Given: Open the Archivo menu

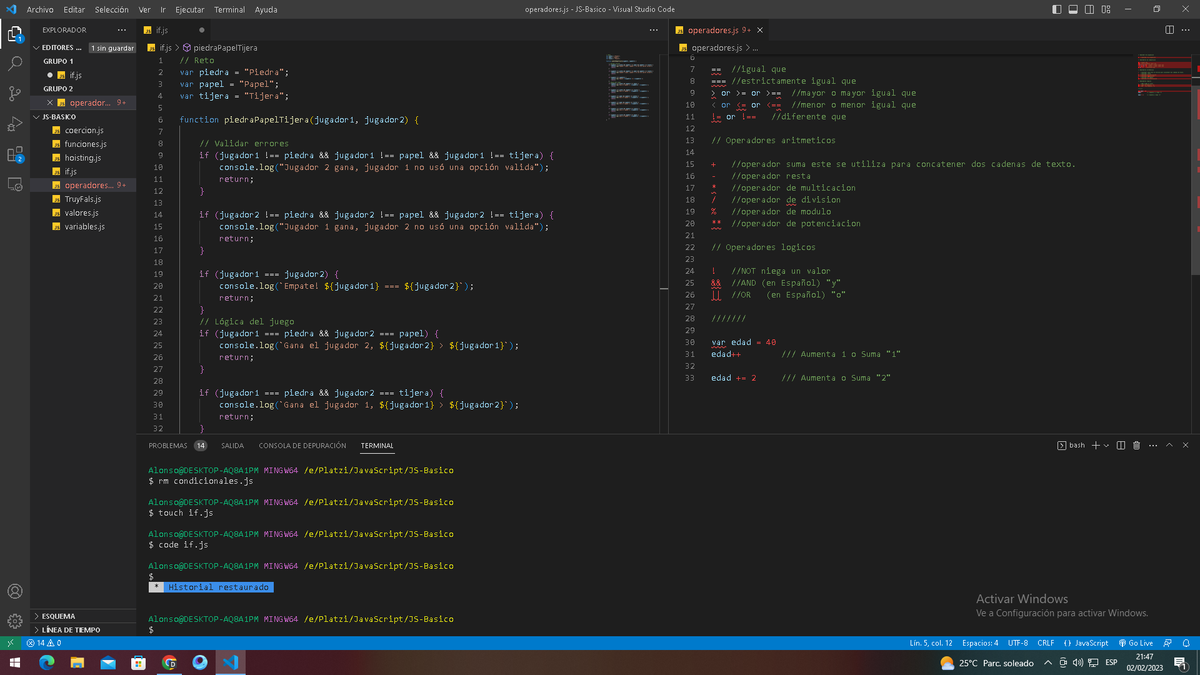Looking at the screenshot, I should (x=40, y=9).
